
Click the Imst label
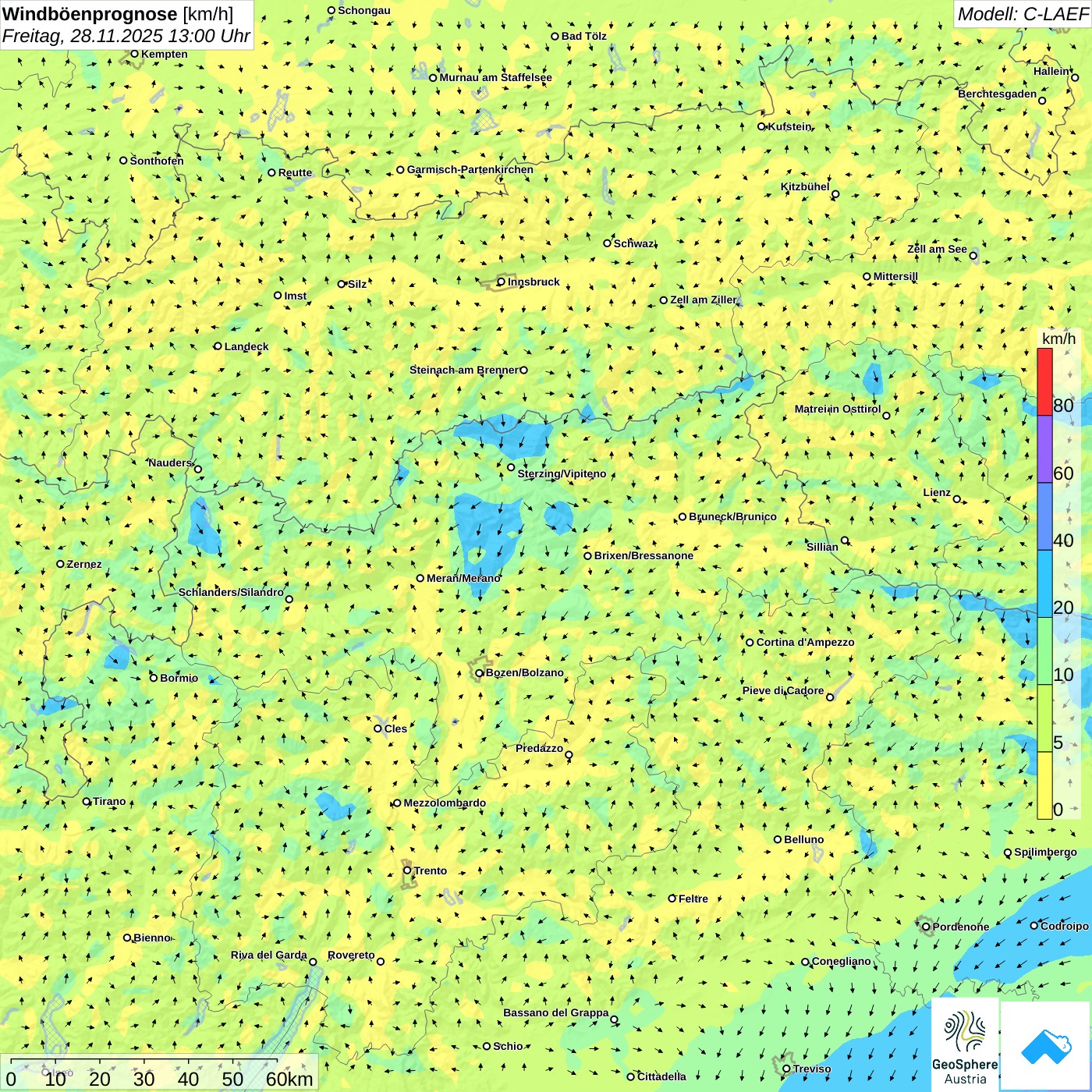click(x=296, y=296)
